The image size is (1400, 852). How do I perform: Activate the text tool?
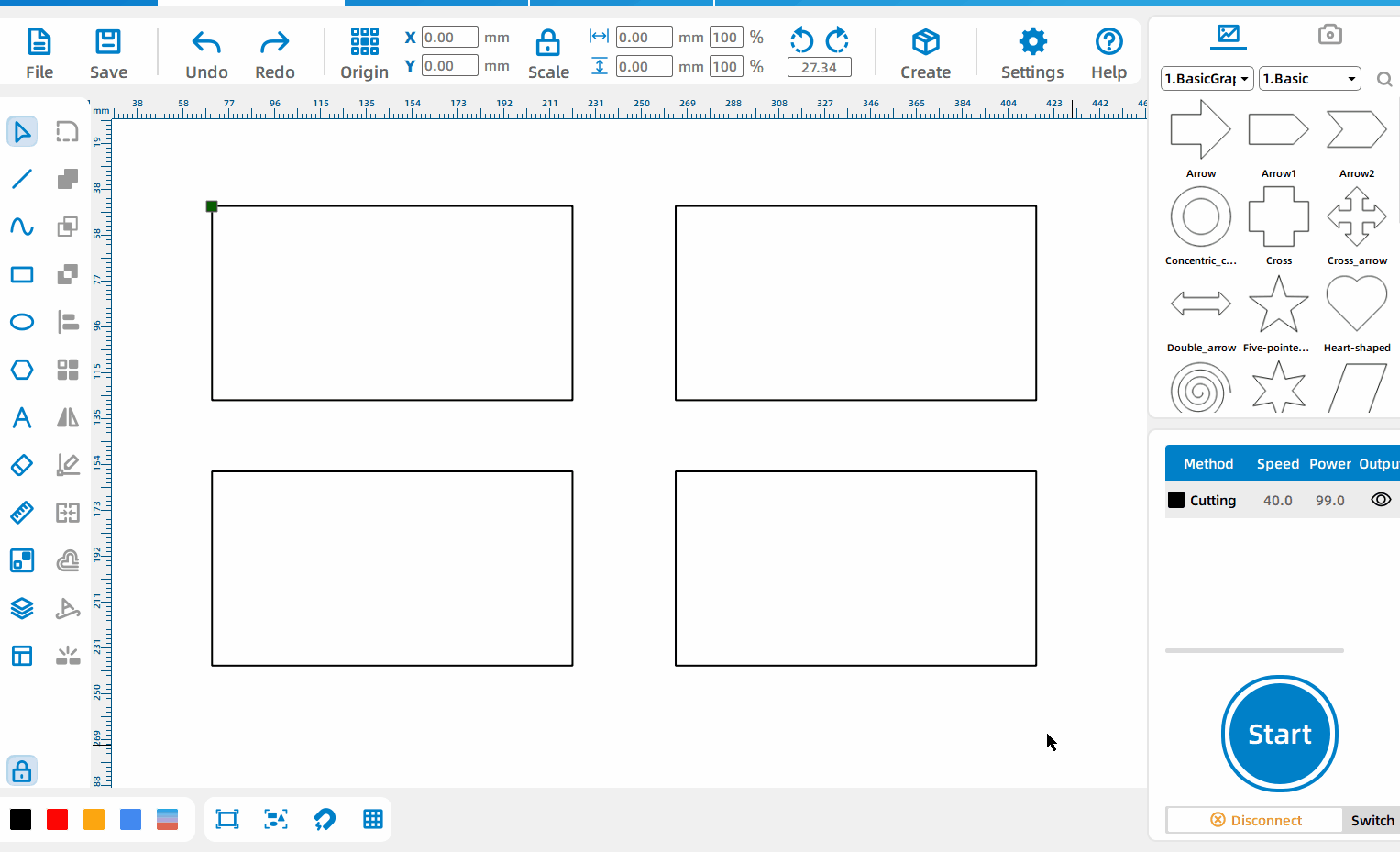[x=22, y=417]
